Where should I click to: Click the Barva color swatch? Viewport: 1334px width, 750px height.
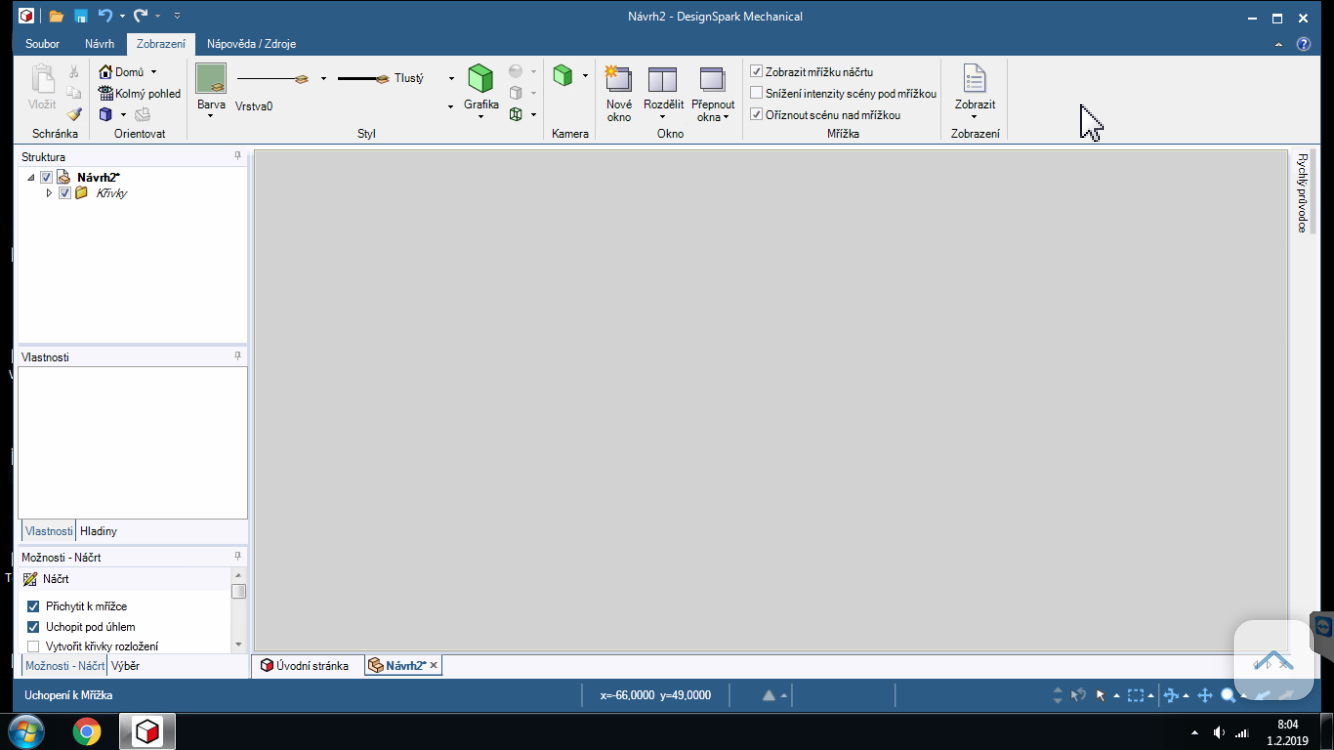tap(211, 79)
